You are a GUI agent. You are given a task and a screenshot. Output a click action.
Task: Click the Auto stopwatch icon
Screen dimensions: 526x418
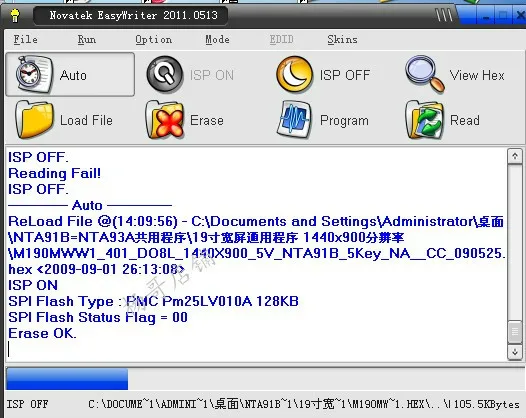[x=34, y=74]
